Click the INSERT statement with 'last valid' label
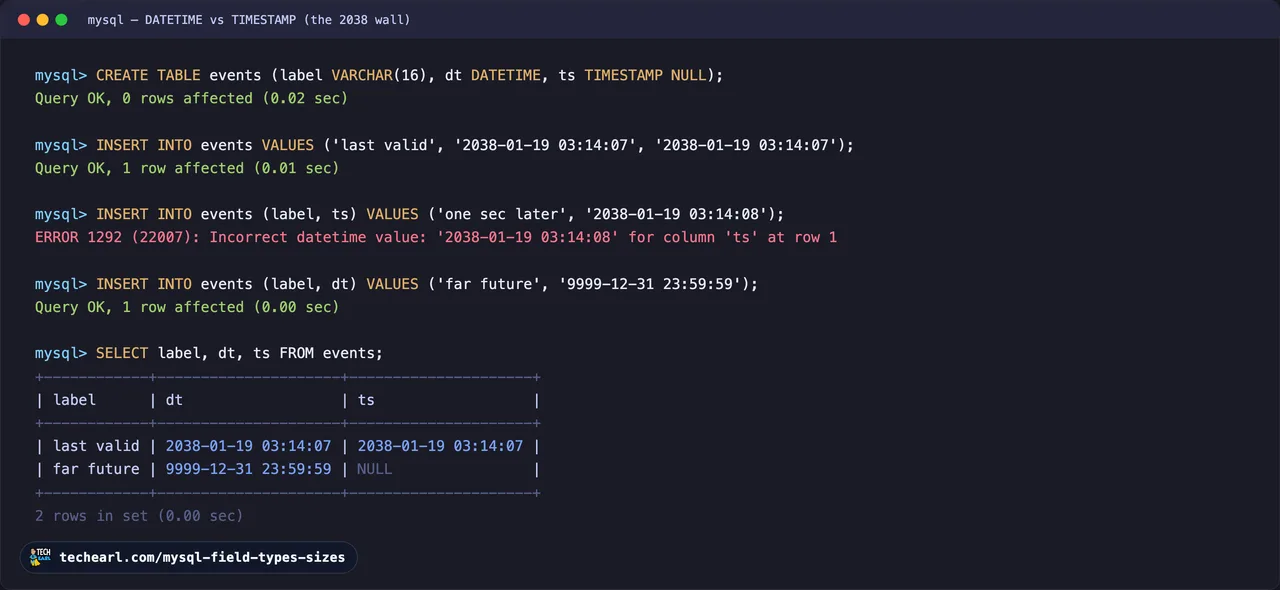The image size is (1280, 590). point(444,145)
